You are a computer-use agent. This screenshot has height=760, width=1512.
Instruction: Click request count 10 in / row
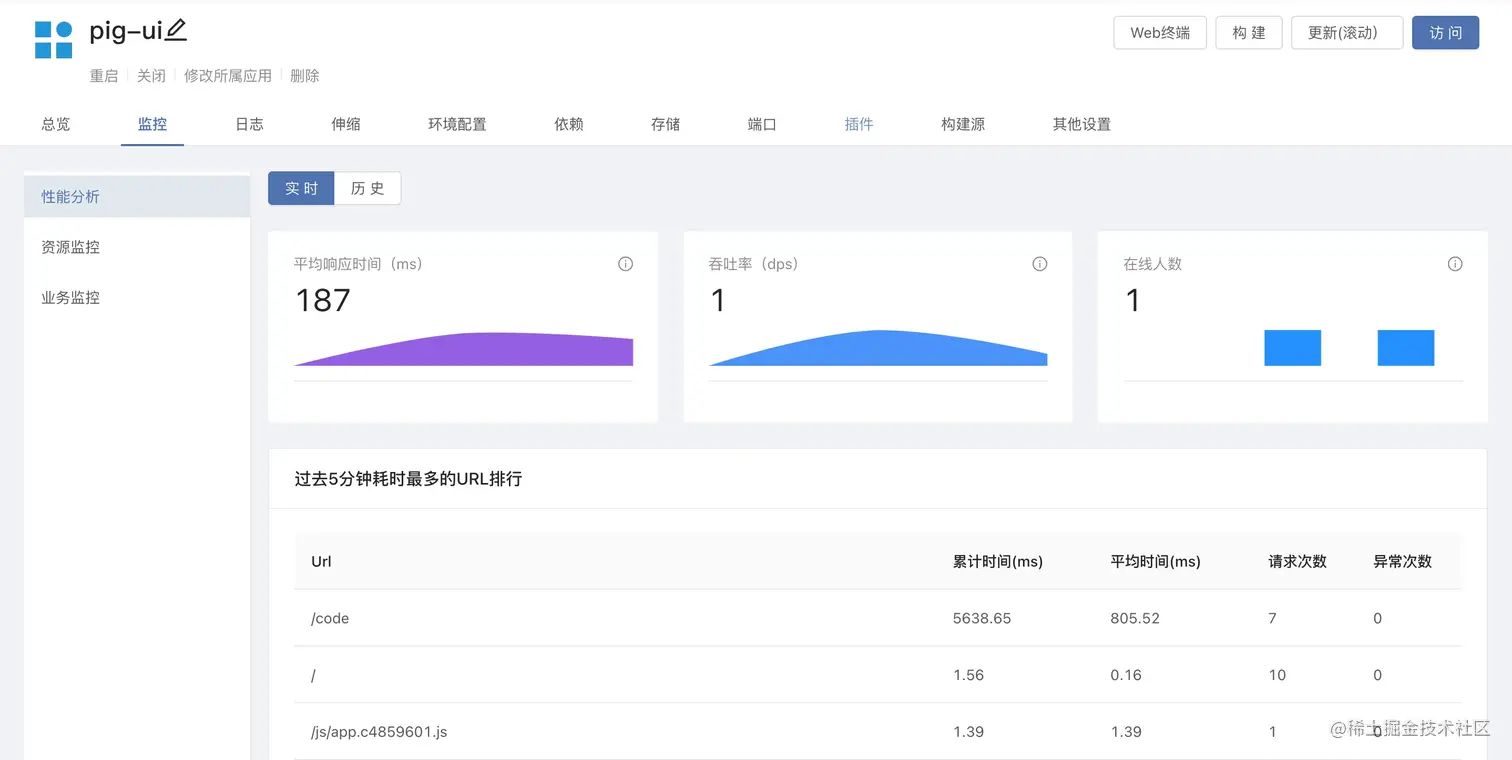click(1277, 675)
